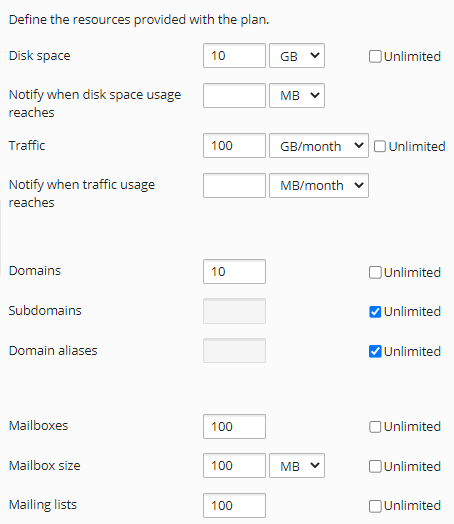
Task: Open the disk space notification MB unit dropdown
Action: tap(297, 96)
